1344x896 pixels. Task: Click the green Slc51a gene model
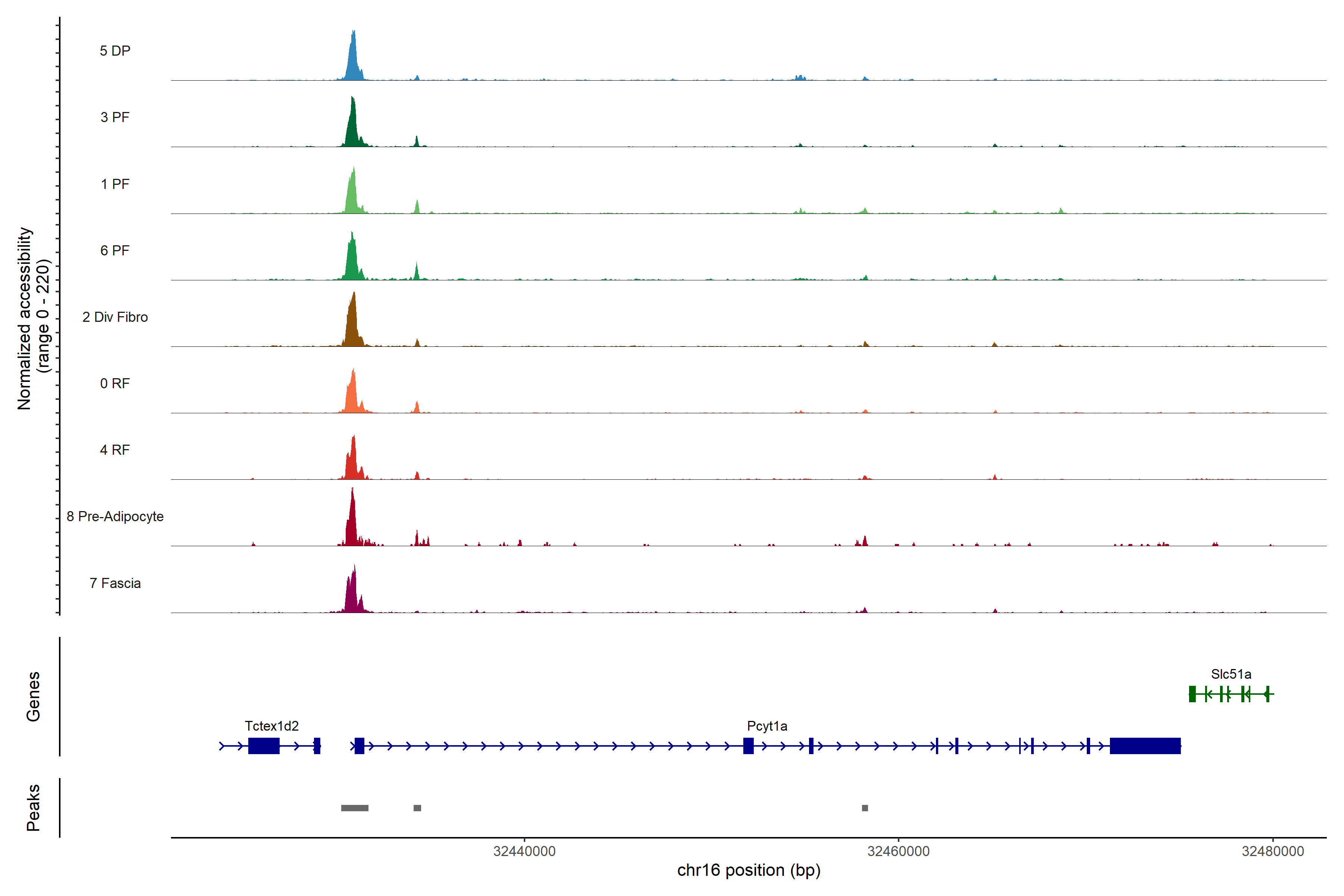[x=1231, y=694]
